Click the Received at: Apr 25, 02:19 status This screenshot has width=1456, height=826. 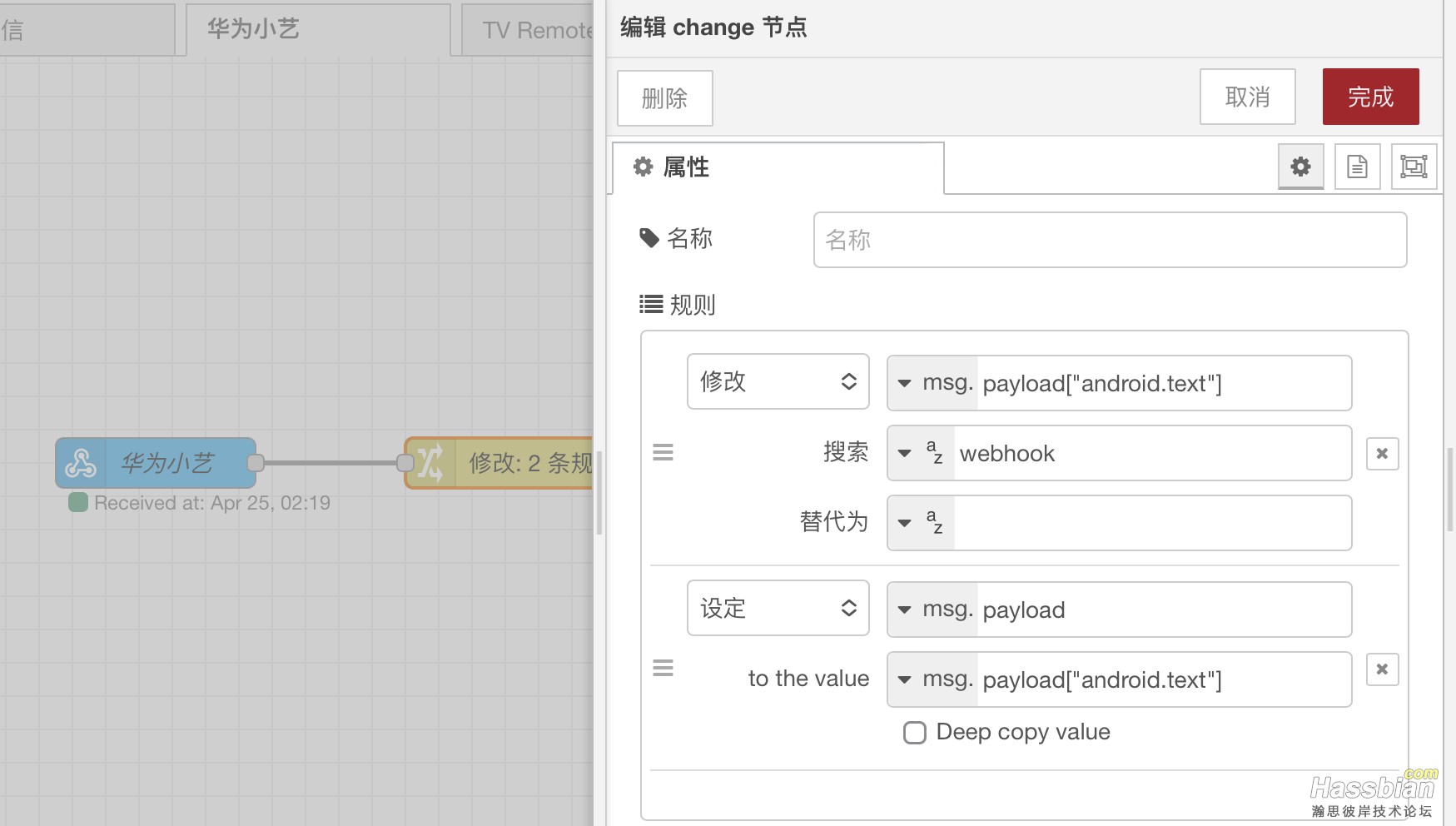click(212, 503)
